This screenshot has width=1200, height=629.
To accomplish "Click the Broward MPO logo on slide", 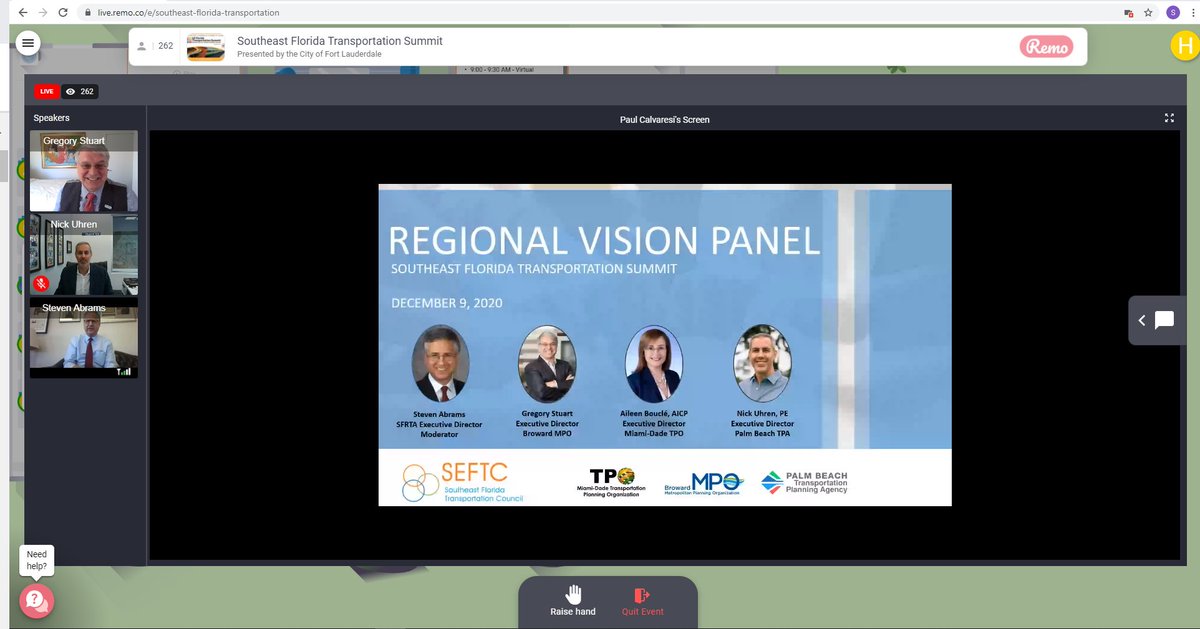I will point(703,484).
